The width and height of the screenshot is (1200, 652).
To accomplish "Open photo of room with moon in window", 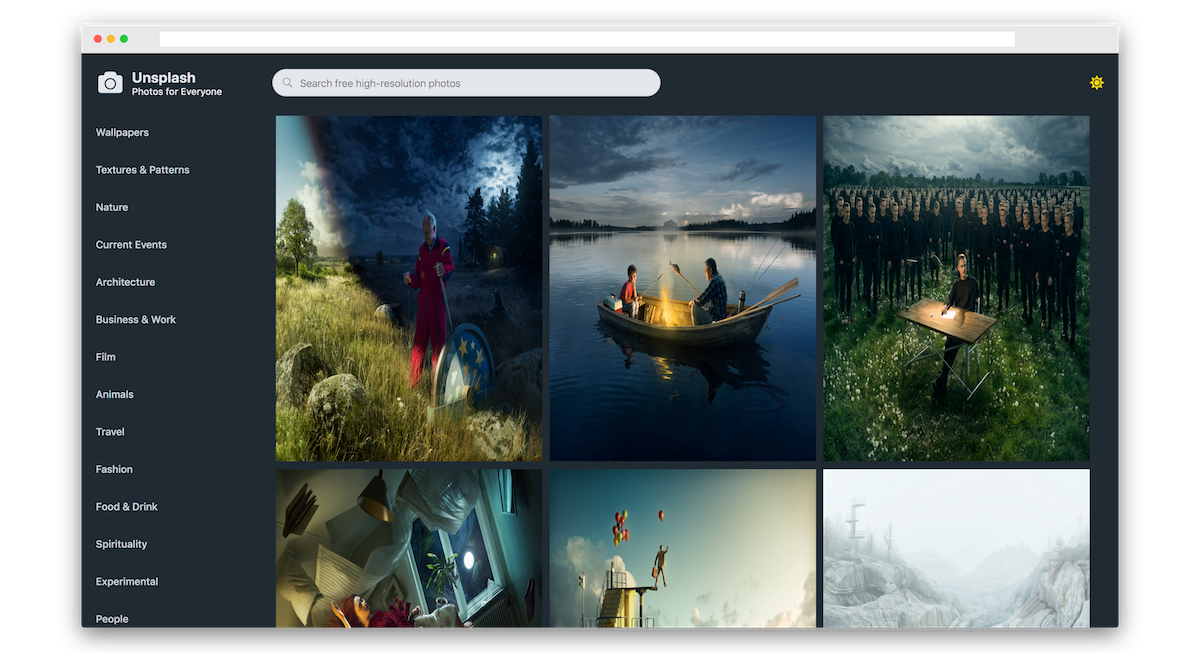I will pyautogui.click(x=409, y=548).
